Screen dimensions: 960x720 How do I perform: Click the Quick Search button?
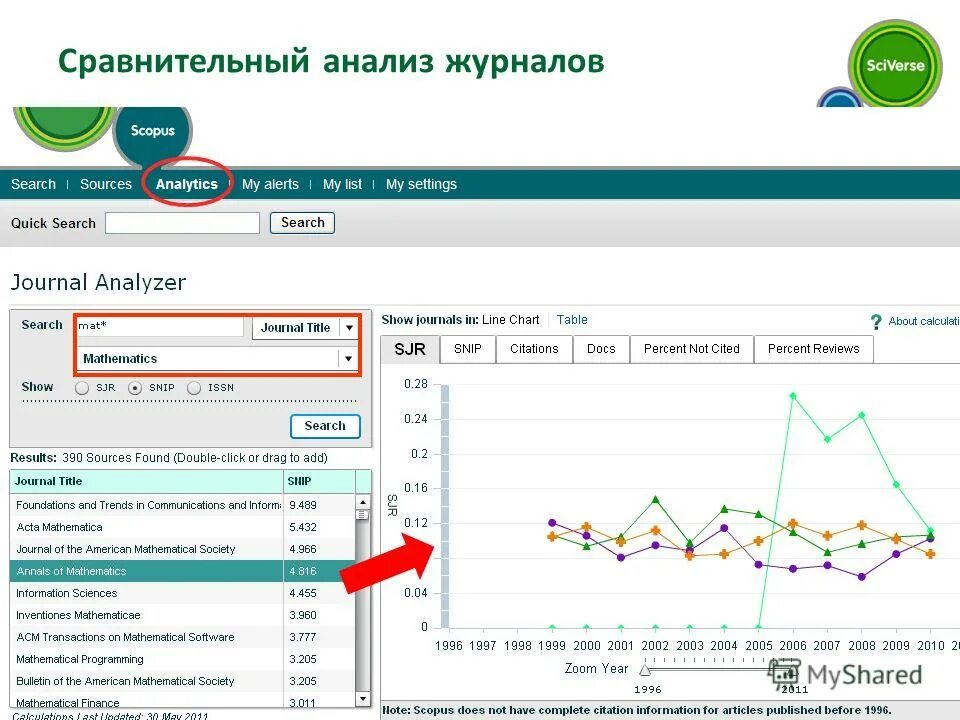click(x=302, y=223)
